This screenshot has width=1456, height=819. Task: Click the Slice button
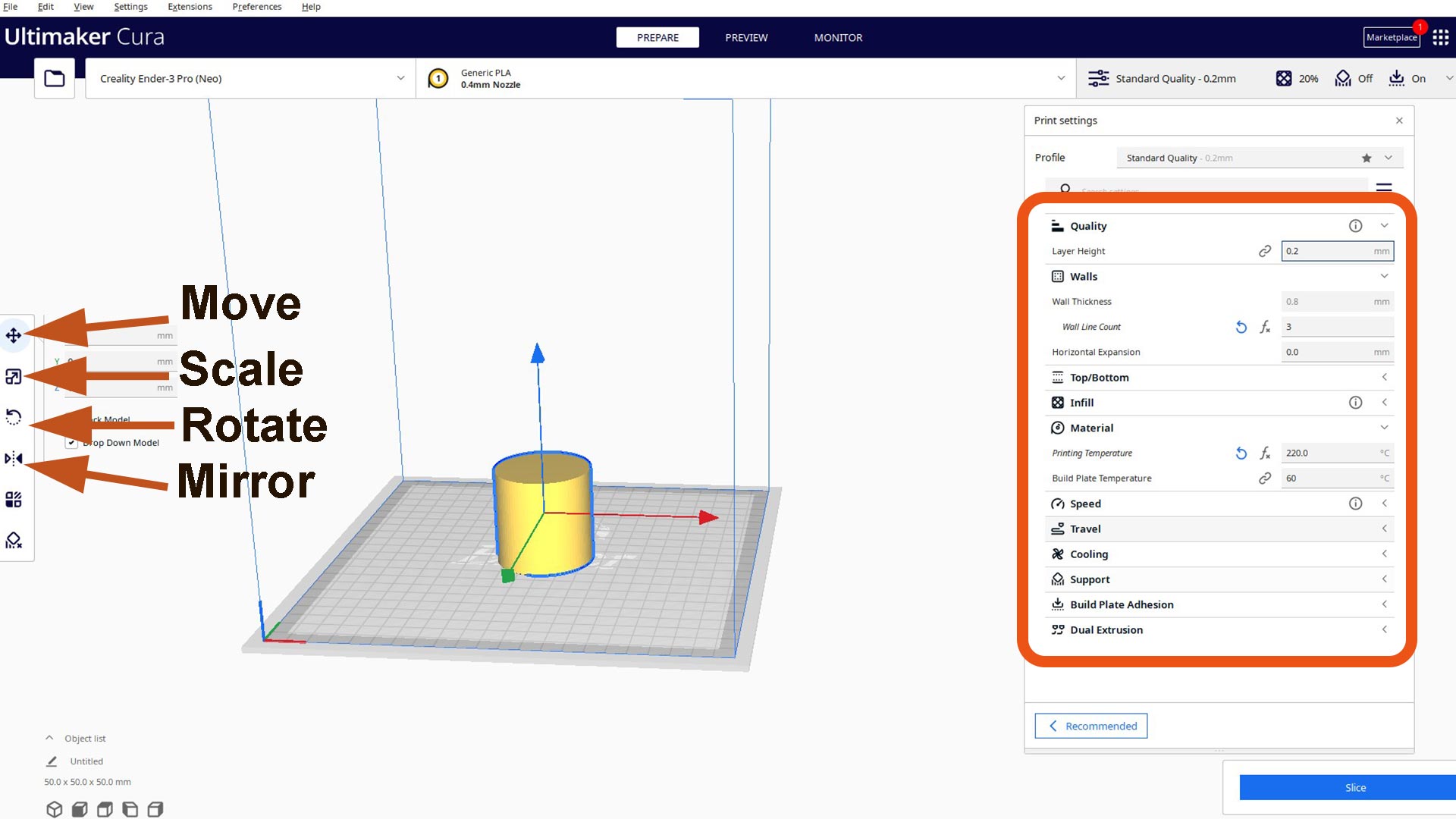1348,788
